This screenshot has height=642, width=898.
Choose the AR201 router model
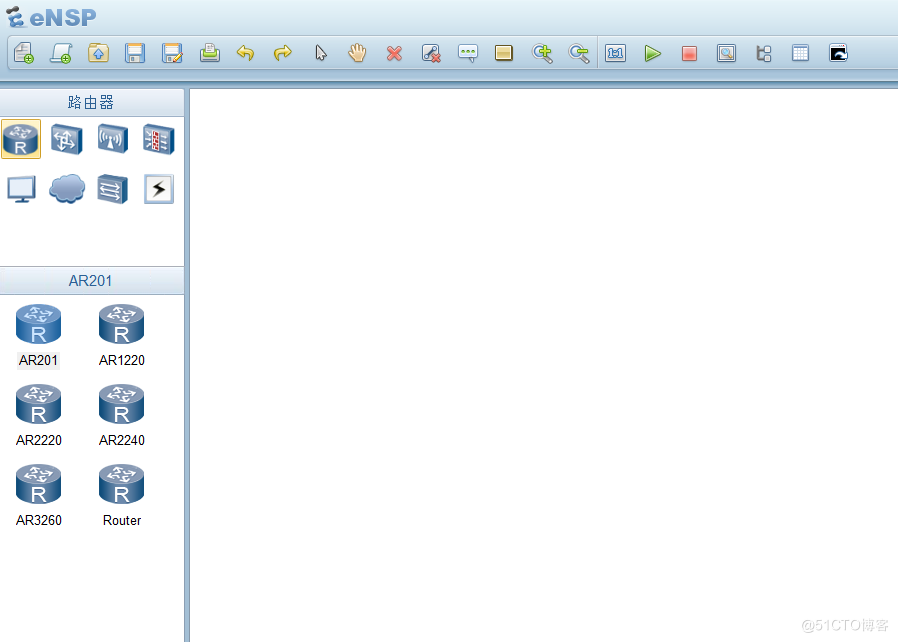pos(38,336)
